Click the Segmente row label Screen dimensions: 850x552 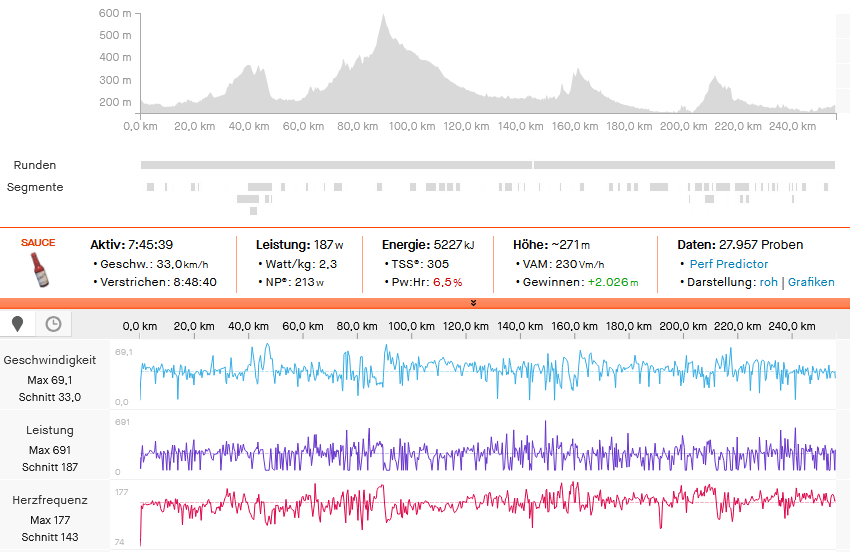pos(35,187)
